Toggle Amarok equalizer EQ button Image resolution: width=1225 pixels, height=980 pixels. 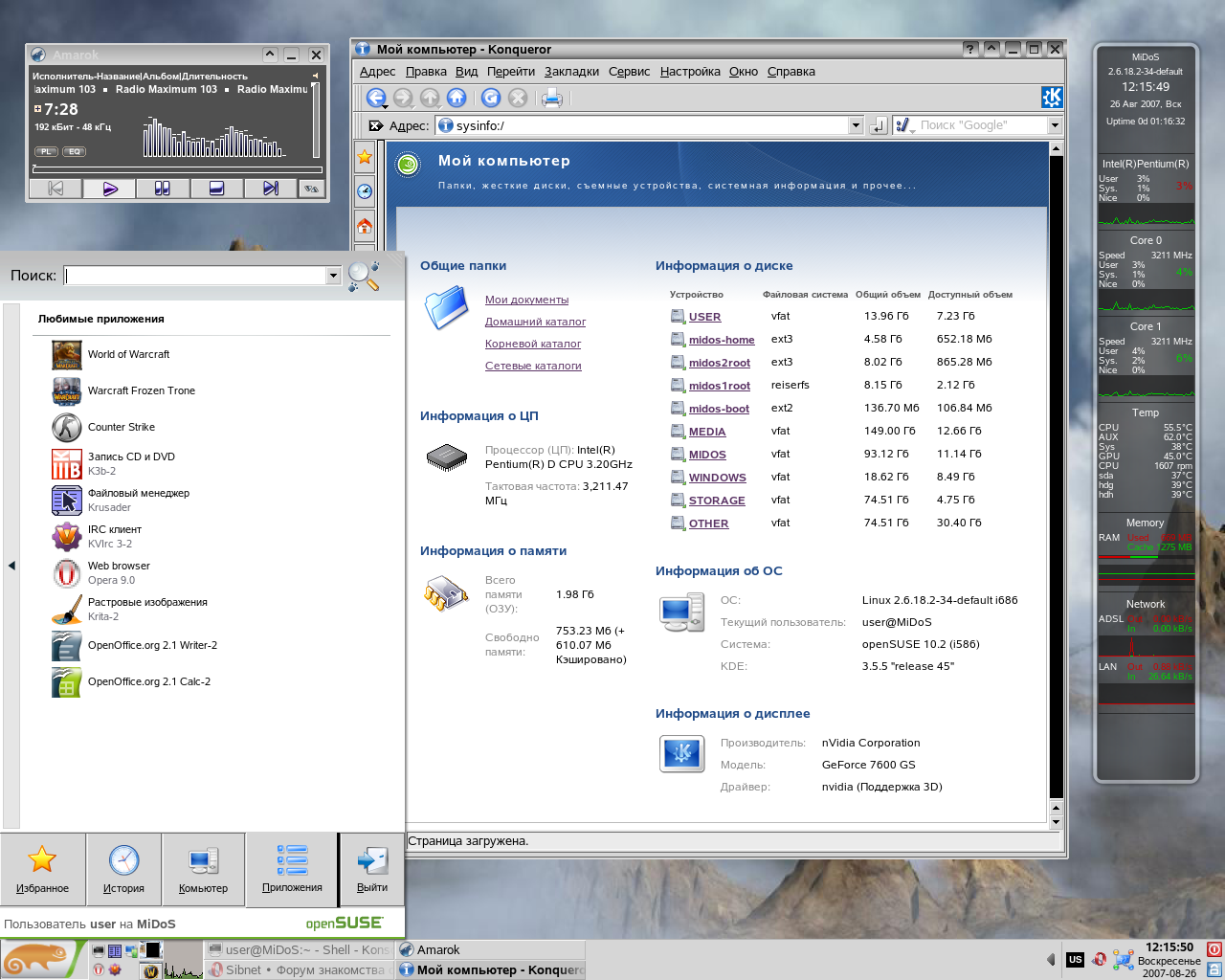point(74,151)
